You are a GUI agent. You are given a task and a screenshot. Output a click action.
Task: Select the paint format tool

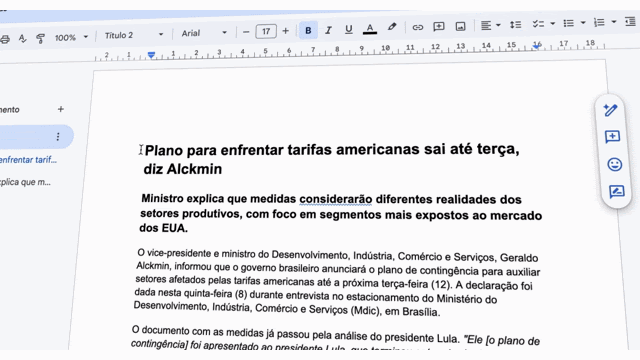coord(40,38)
